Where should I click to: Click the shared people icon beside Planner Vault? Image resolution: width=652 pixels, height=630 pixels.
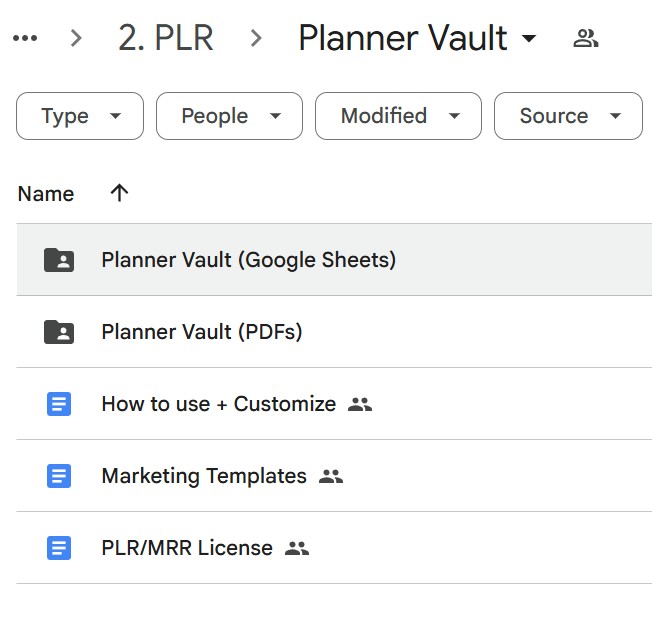click(x=585, y=38)
